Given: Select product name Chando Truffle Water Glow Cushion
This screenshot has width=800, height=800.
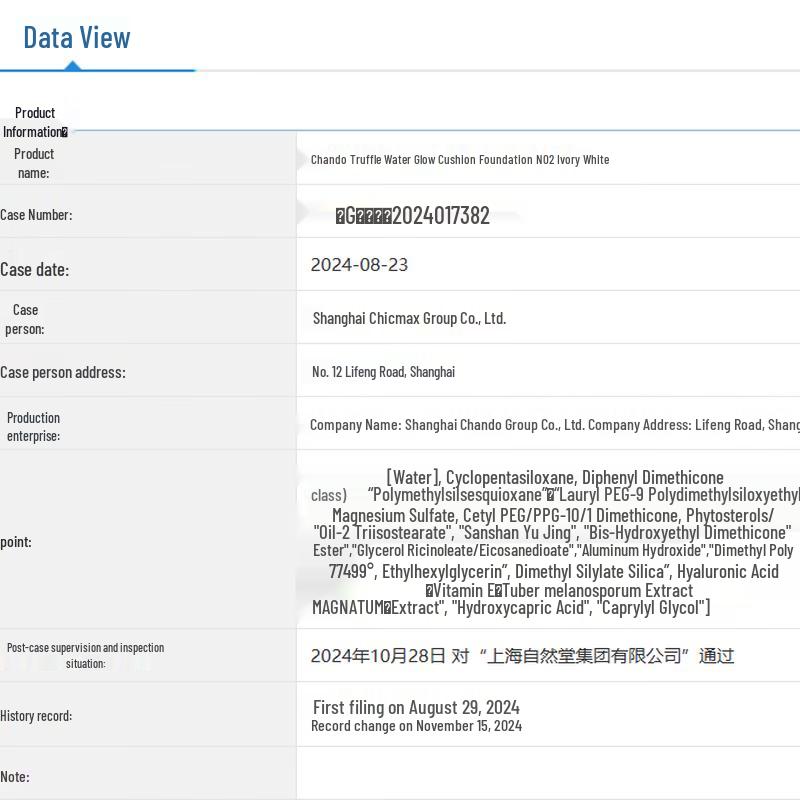Looking at the screenshot, I should click(x=460, y=160).
